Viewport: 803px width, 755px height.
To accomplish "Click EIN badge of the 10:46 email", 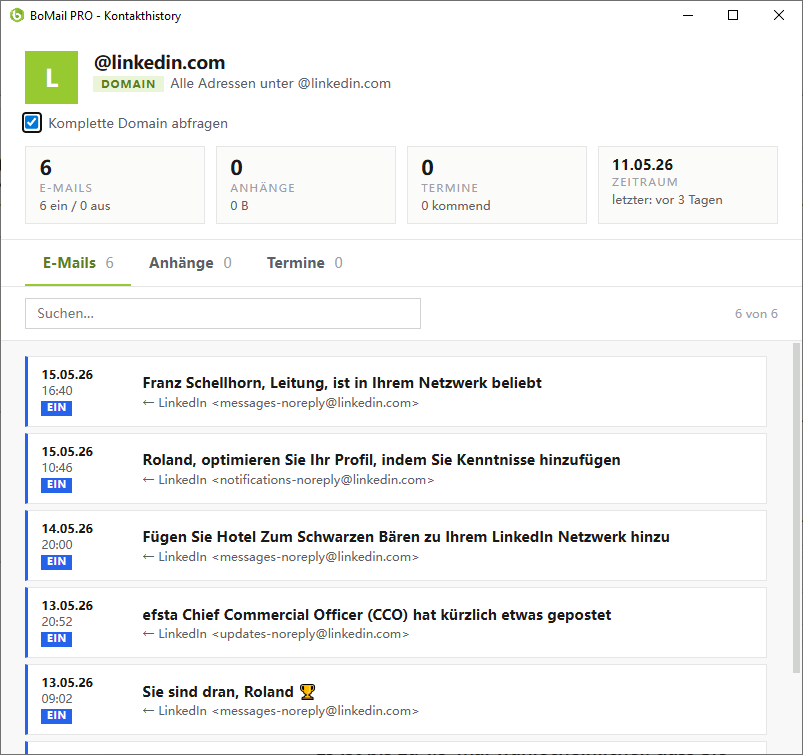I will (x=56, y=485).
